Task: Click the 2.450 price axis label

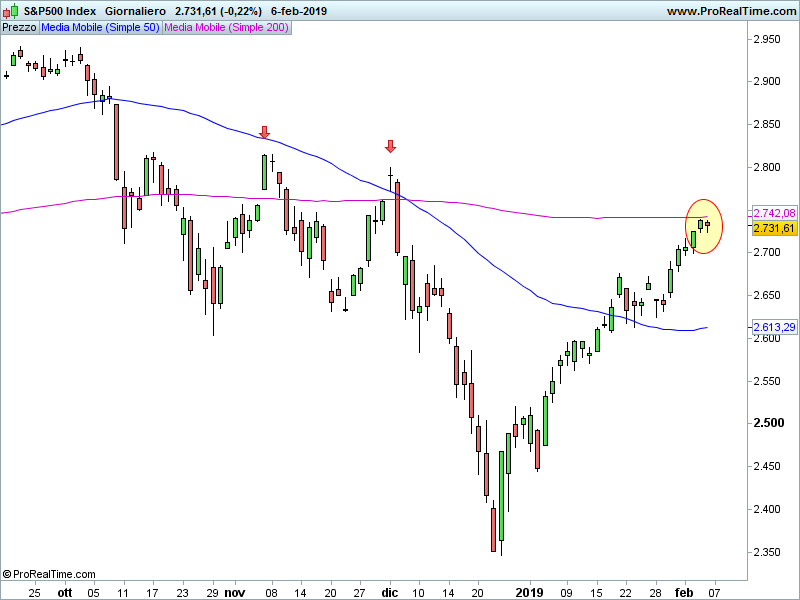Action: click(767, 466)
